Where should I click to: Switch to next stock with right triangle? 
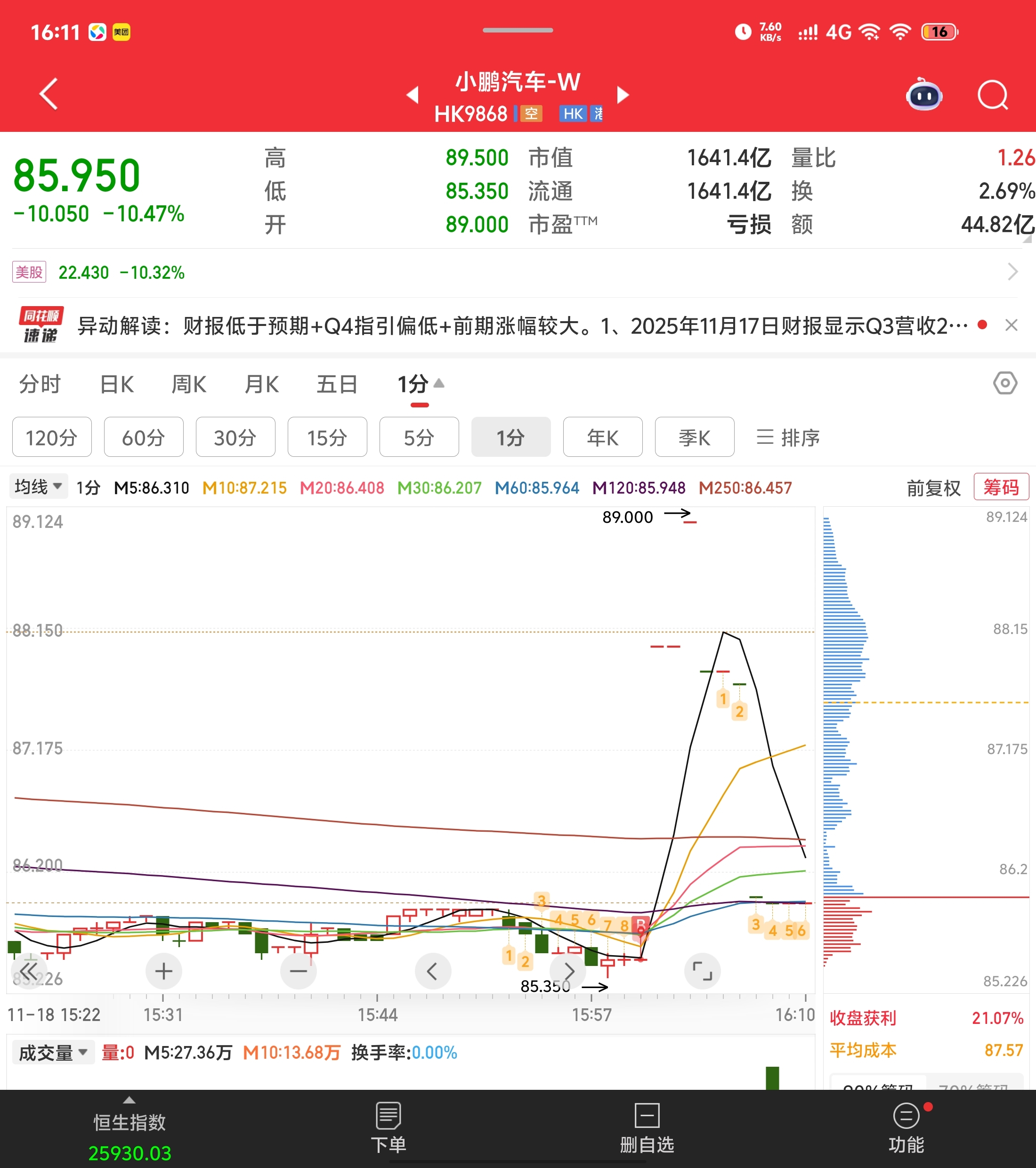point(623,95)
